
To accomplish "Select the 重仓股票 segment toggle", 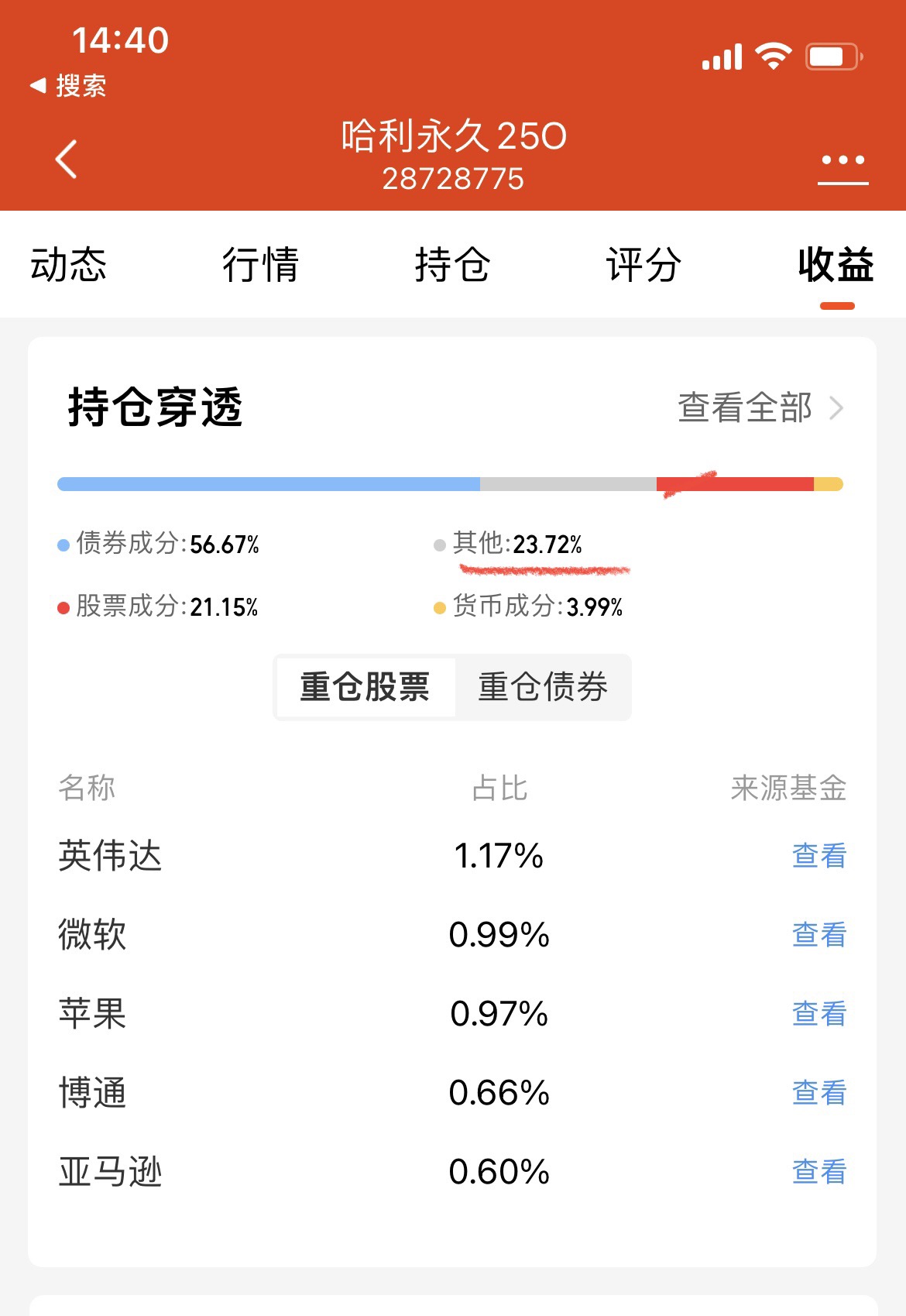I will tap(365, 687).
